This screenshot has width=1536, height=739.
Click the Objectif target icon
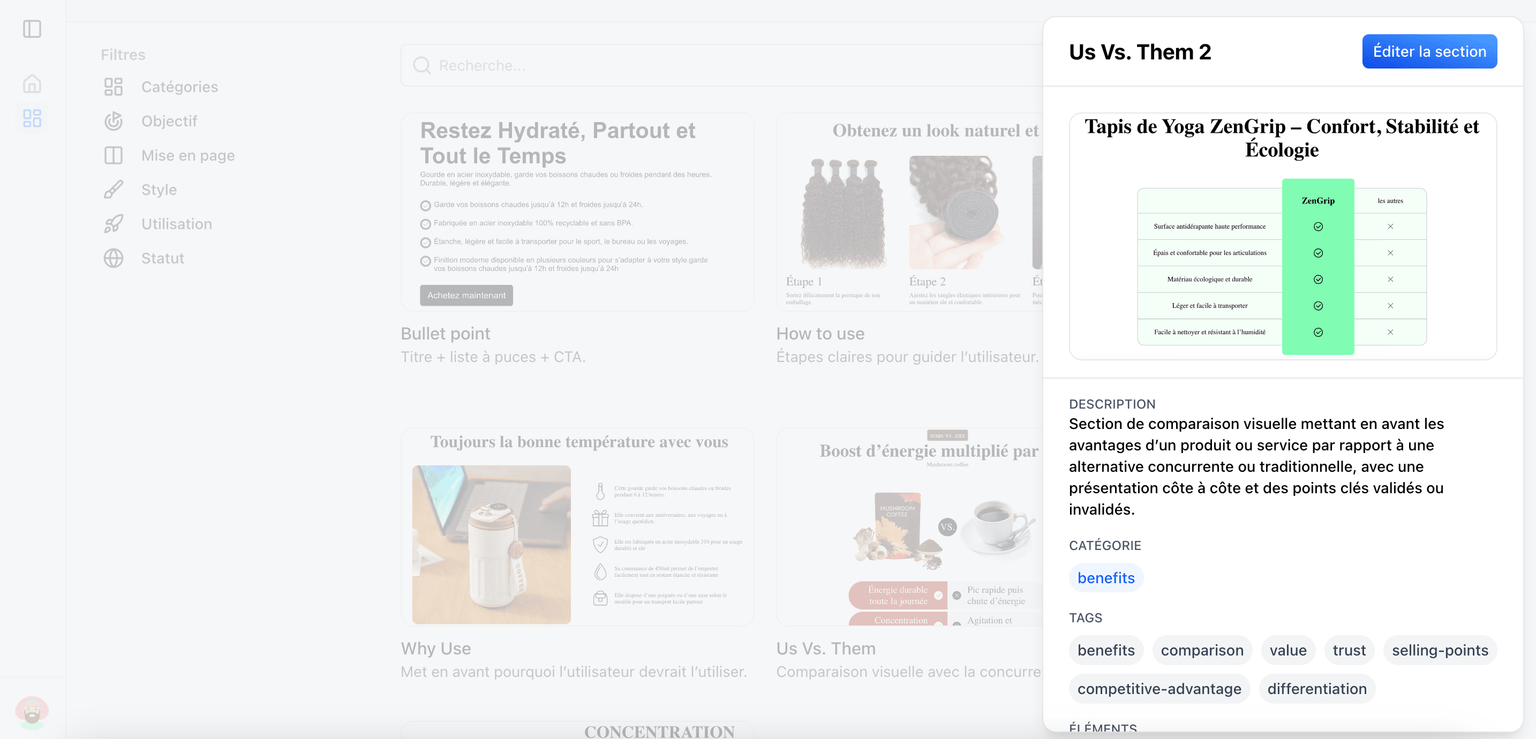click(114, 121)
